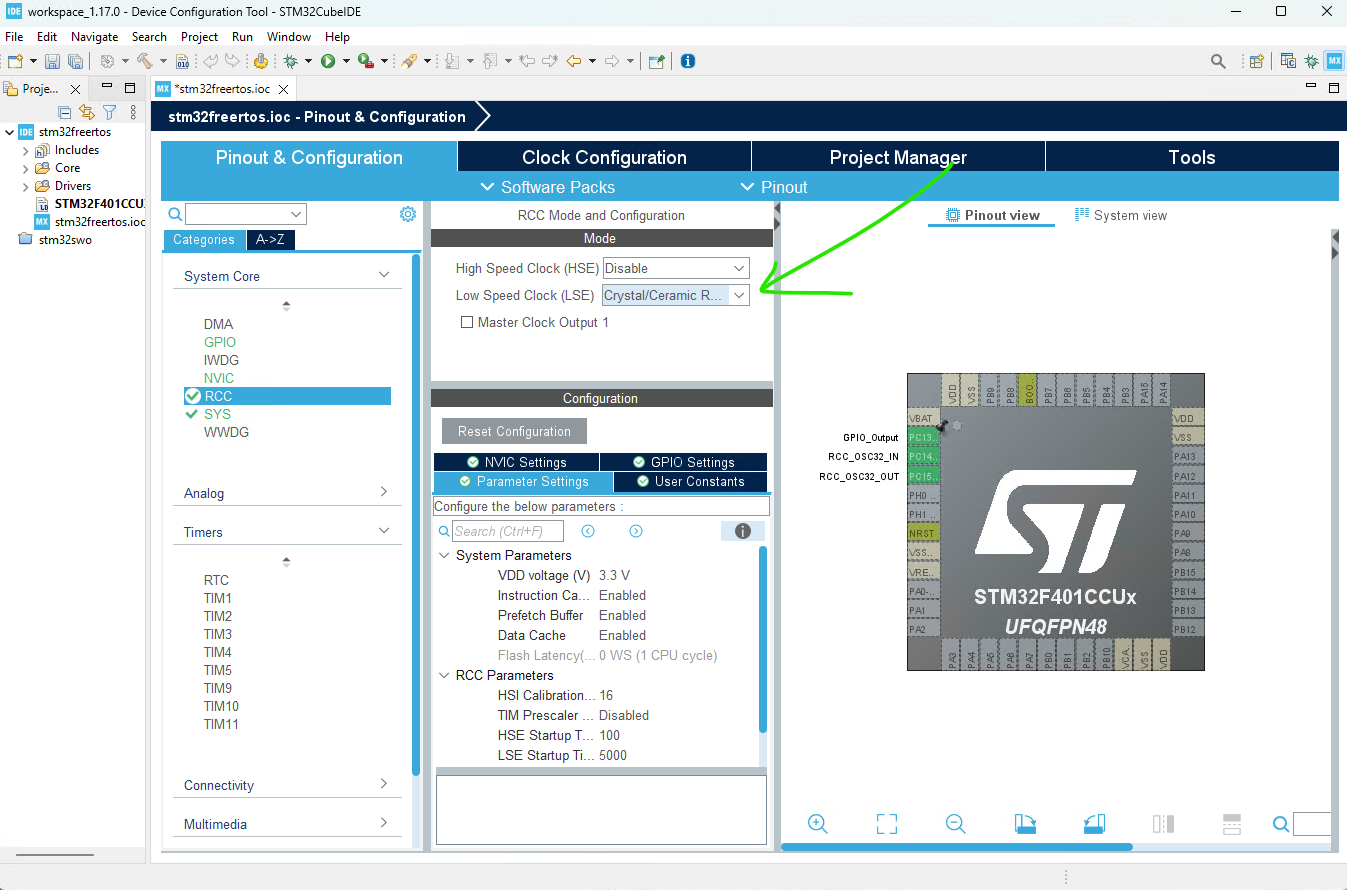1347x890 pixels.
Task: Go to previous parameter search result
Action: (588, 531)
